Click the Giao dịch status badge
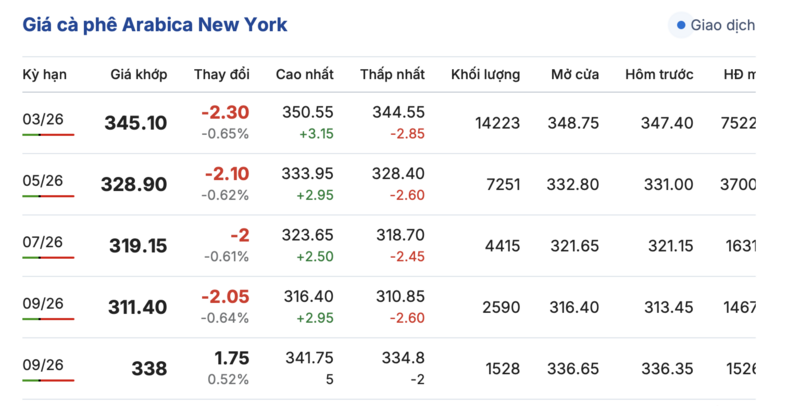Image resolution: width=800 pixels, height=406 pixels. click(715, 25)
